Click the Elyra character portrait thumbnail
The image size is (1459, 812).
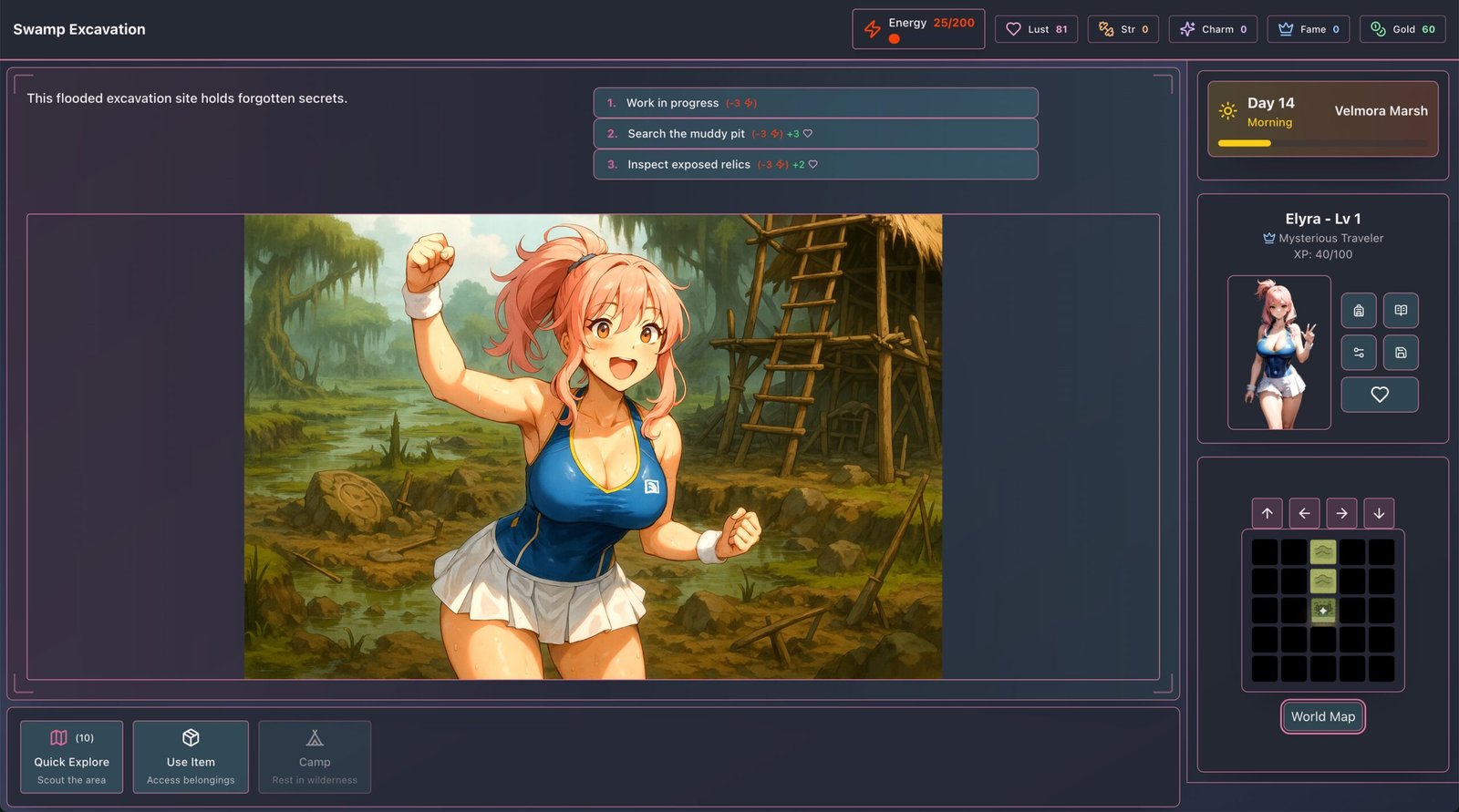[x=1278, y=353]
